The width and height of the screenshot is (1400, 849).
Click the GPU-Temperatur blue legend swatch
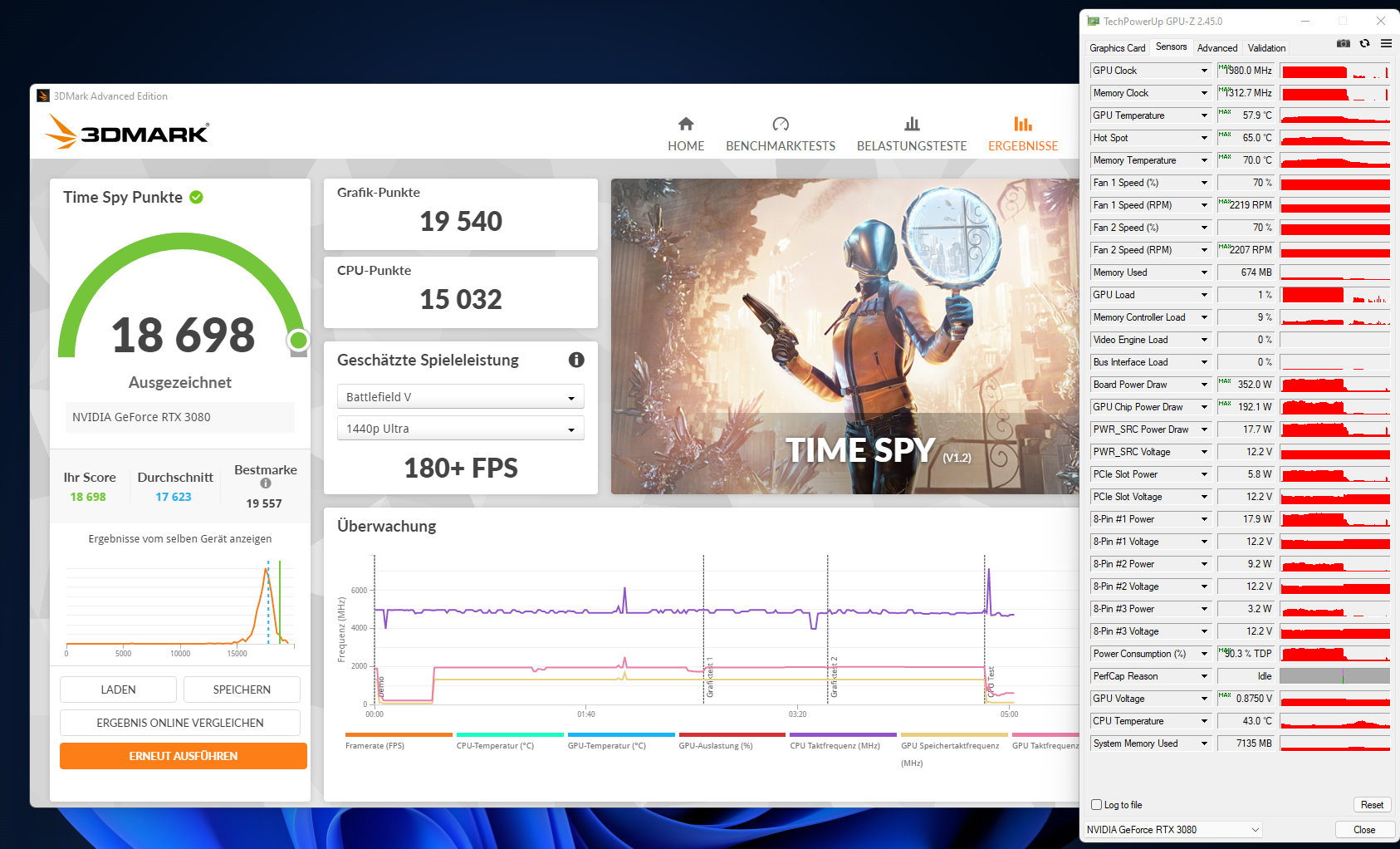pyautogui.click(x=621, y=734)
